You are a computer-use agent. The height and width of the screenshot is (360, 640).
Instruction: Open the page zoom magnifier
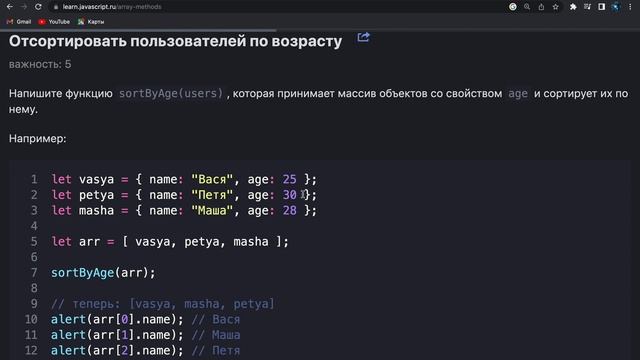(527, 7)
